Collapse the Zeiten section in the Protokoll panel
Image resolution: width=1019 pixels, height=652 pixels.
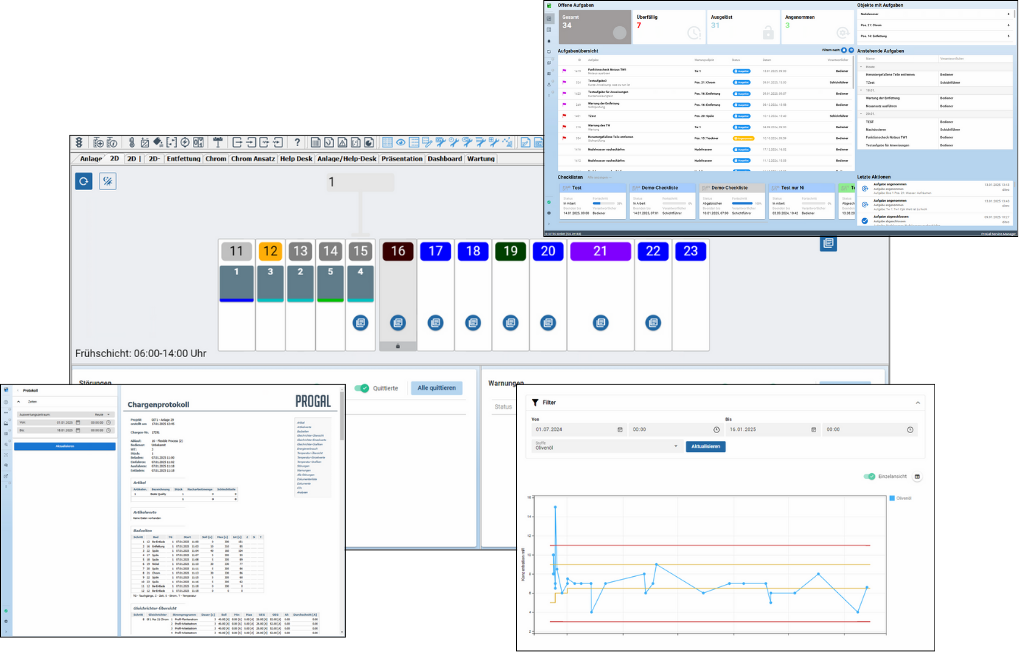(18, 402)
